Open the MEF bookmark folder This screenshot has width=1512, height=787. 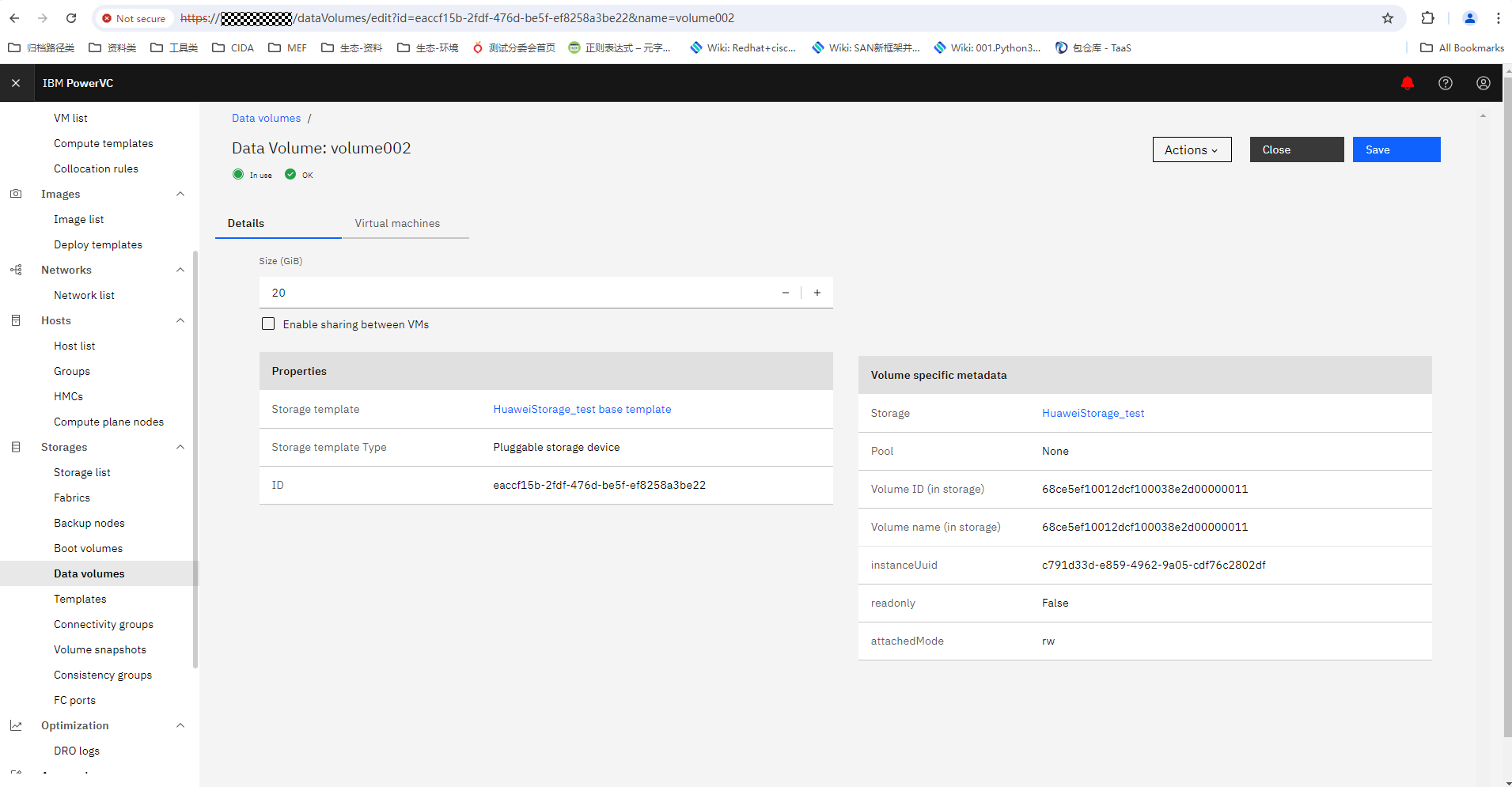[x=288, y=47]
